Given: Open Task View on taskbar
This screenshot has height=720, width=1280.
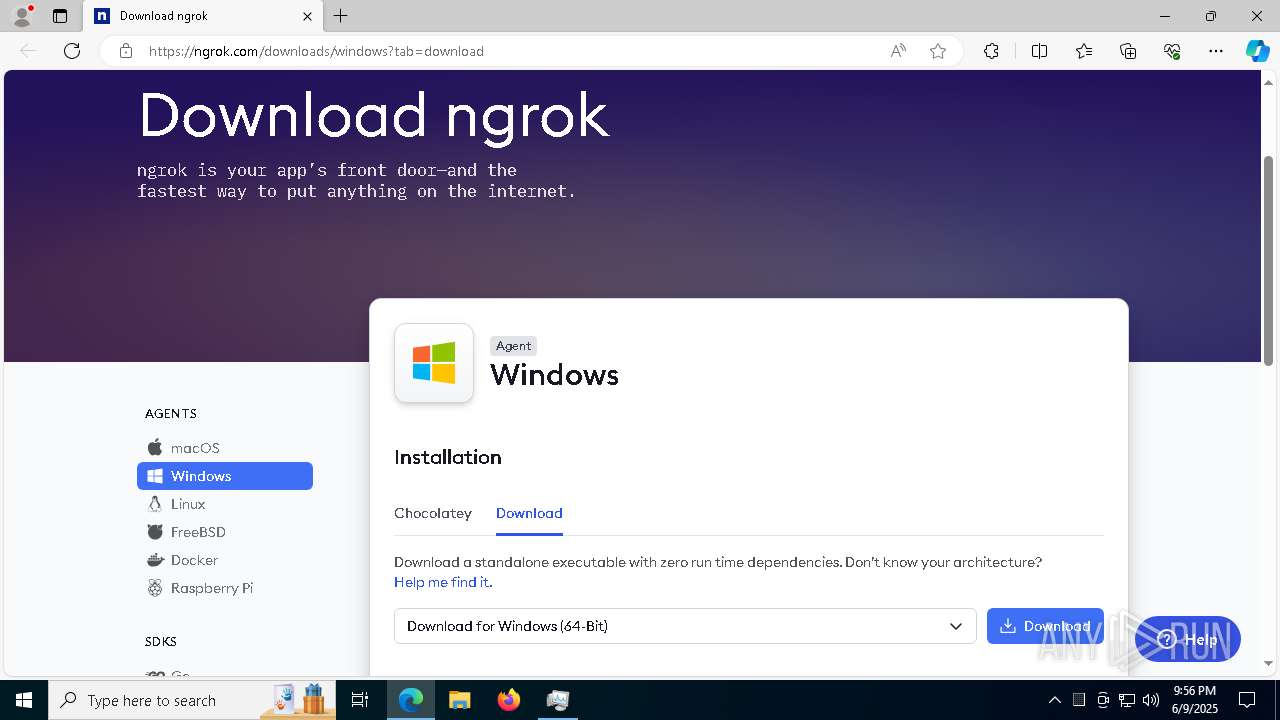Looking at the screenshot, I should pyautogui.click(x=360, y=700).
